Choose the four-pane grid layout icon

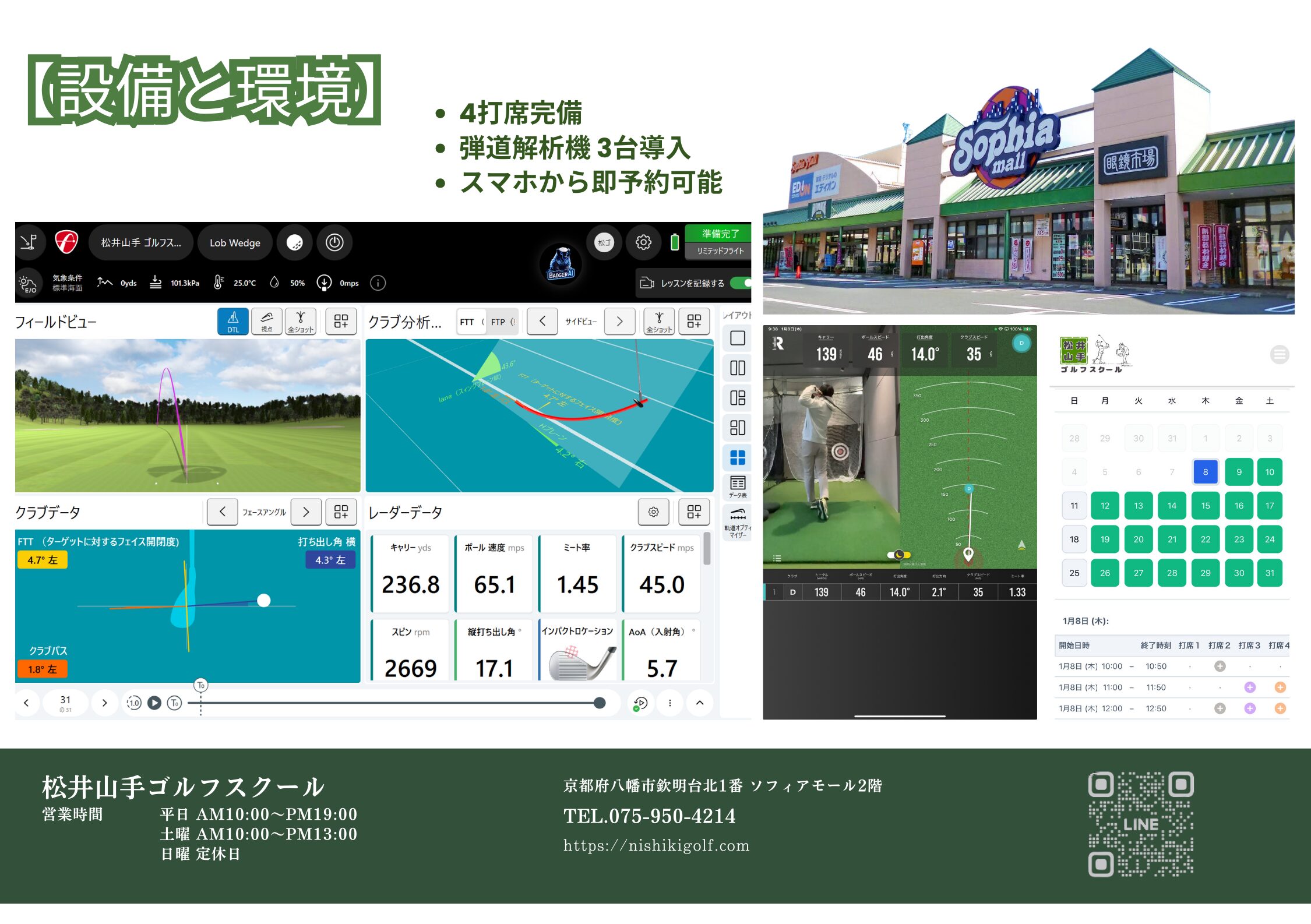(x=738, y=458)
